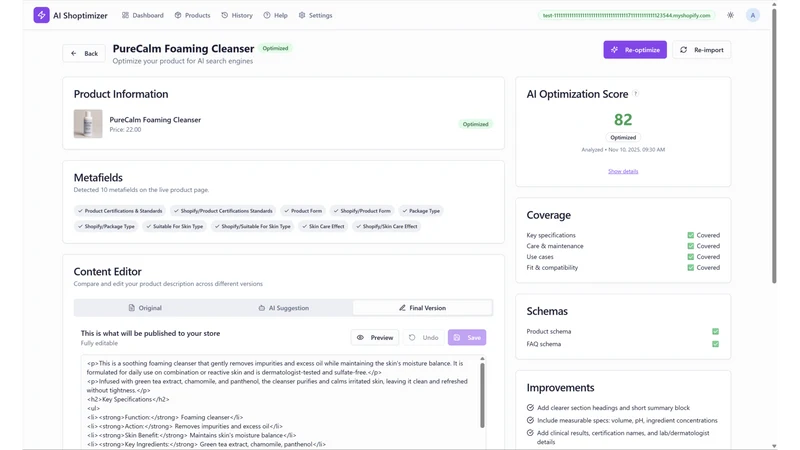Image resolution: width=800 pixels, height=450 pixels.
Task: Click the AI Optimization Score help icon
Action: pyautogui.click(x=635, y=93)
